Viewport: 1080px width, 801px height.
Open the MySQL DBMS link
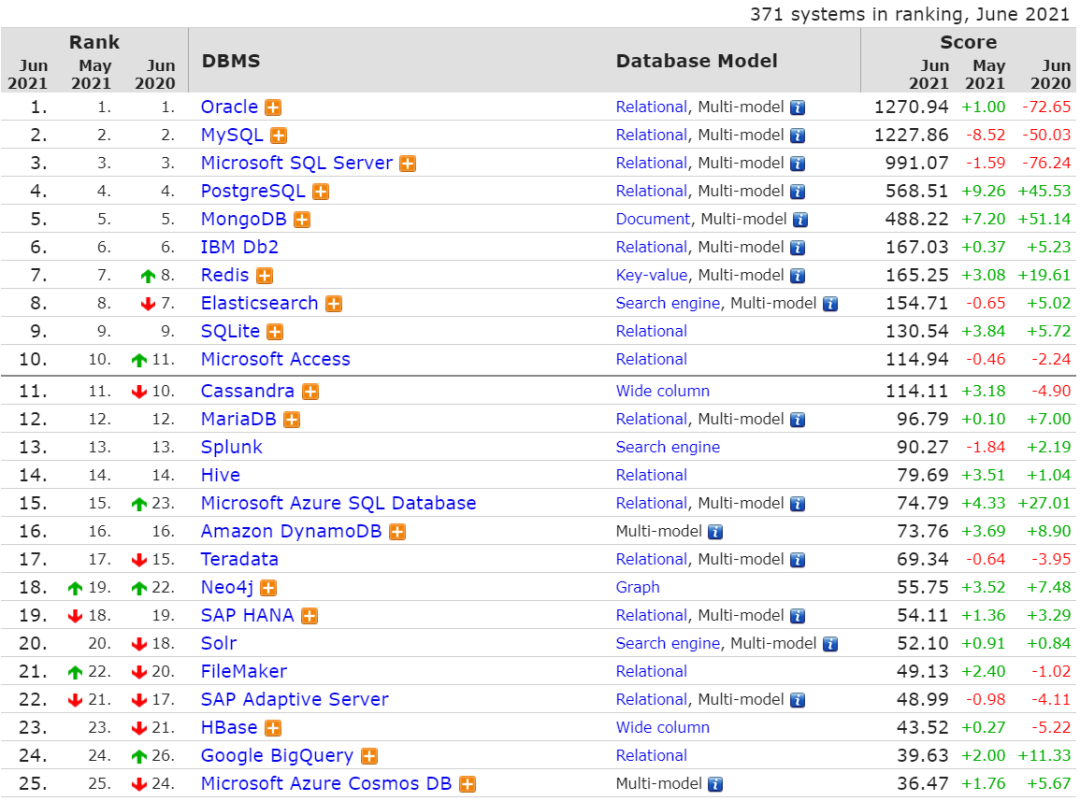tap(232, 135)
